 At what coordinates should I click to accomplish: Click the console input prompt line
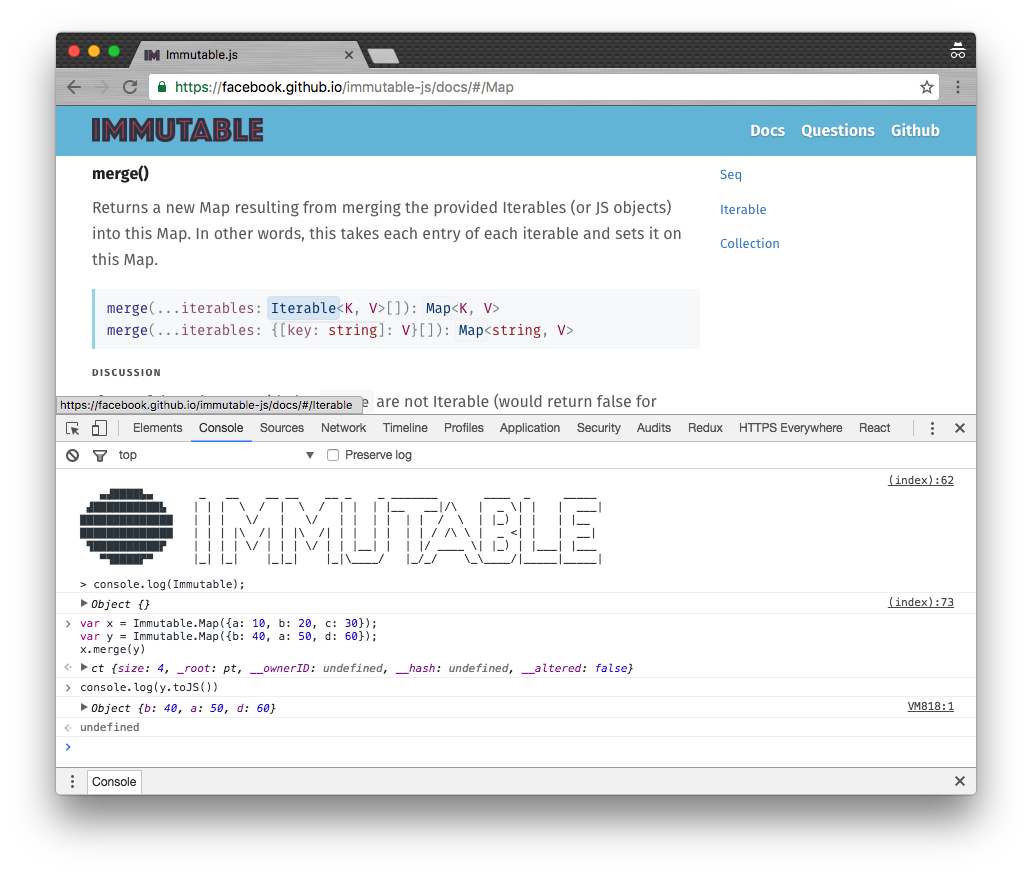tap(516, 747)
